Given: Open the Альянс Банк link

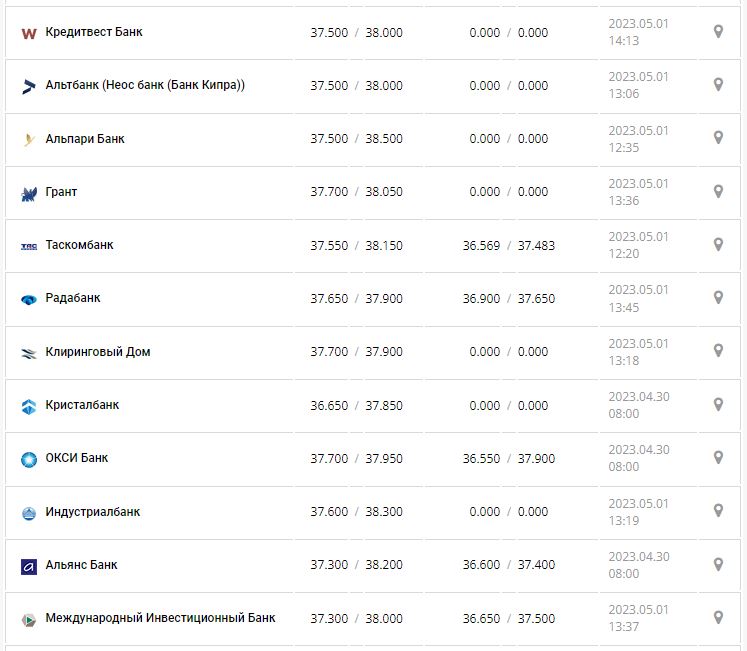Looking at the screenshot, I should tap(81, 565).
